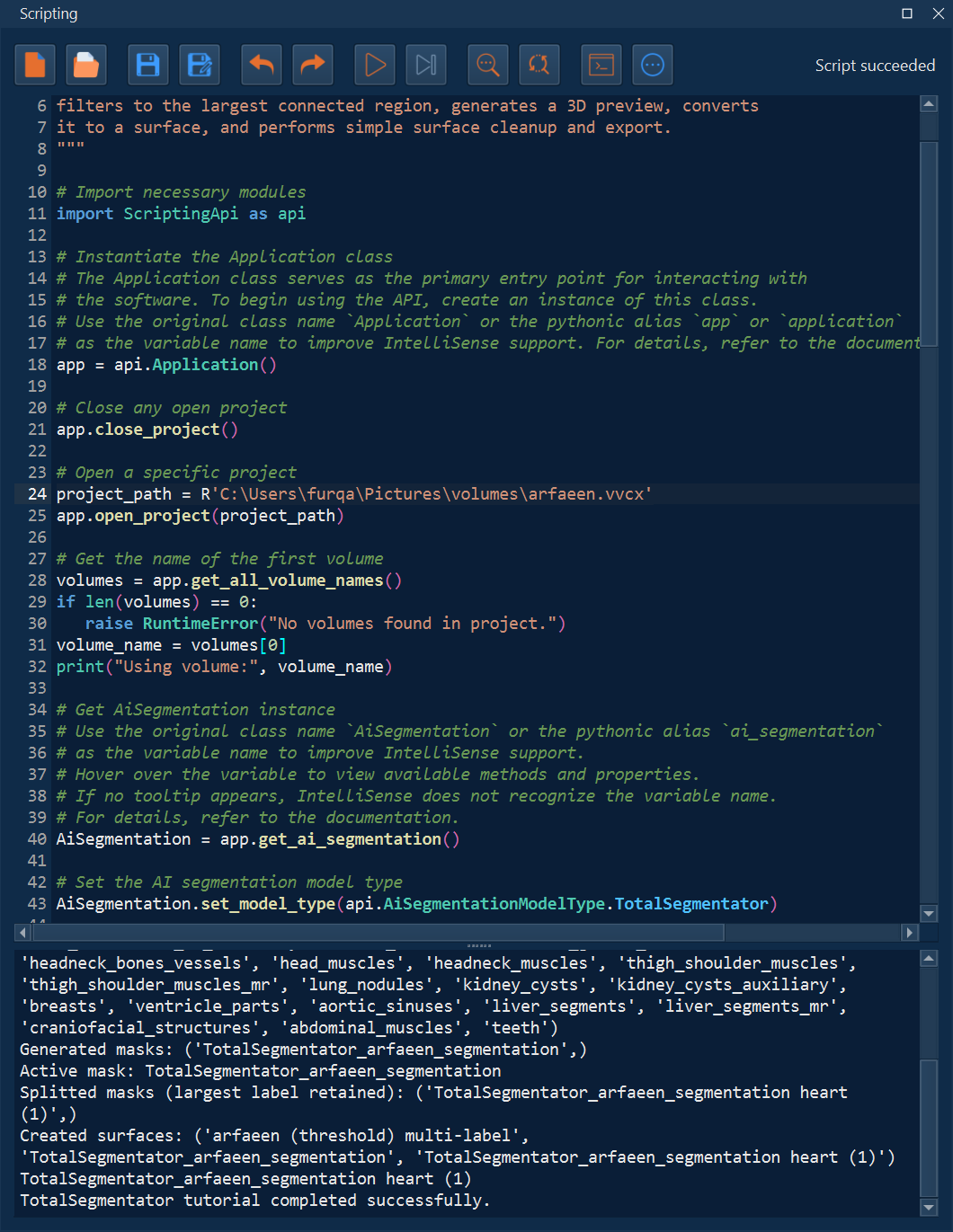
Task: Save the current script
Action: click(x=147, y=64)
